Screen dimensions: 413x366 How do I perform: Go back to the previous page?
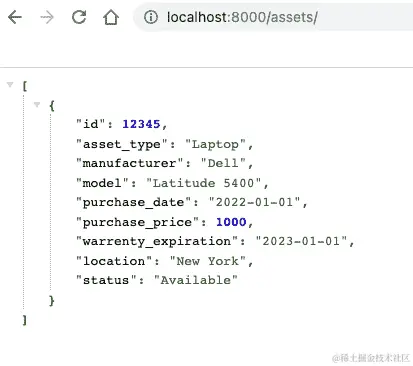(15, 17)
